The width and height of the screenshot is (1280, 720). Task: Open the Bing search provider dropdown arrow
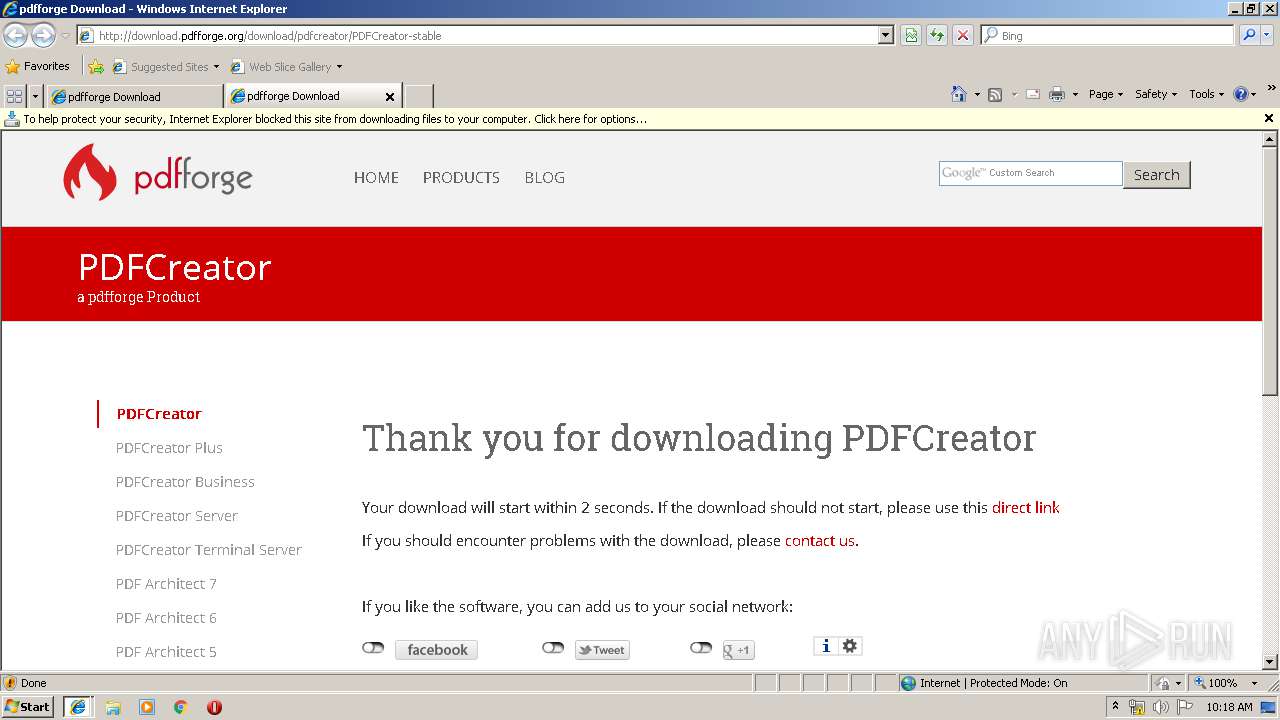(1267, 35)
